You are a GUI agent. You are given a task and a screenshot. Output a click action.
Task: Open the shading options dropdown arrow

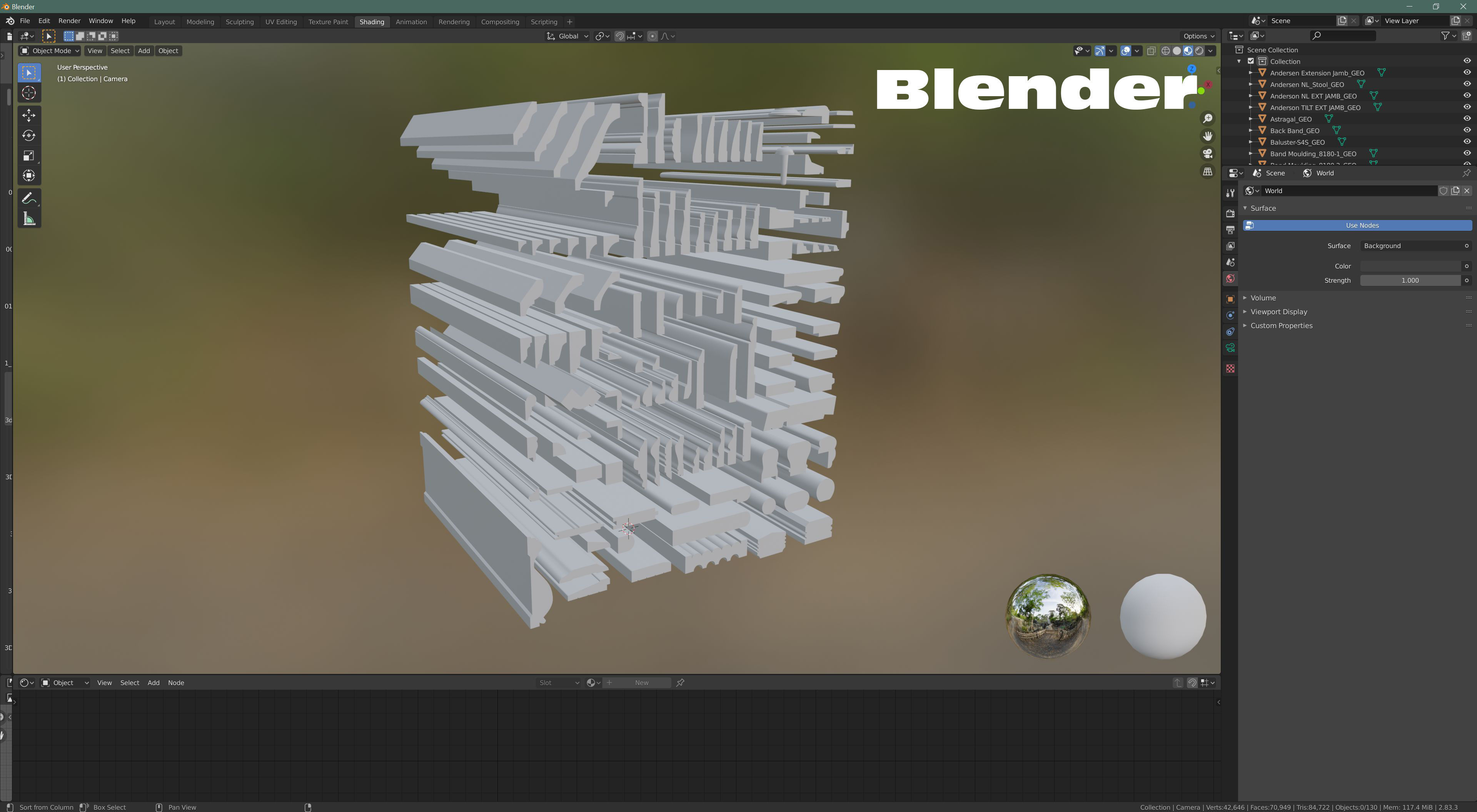click(x=1210, y=51)
